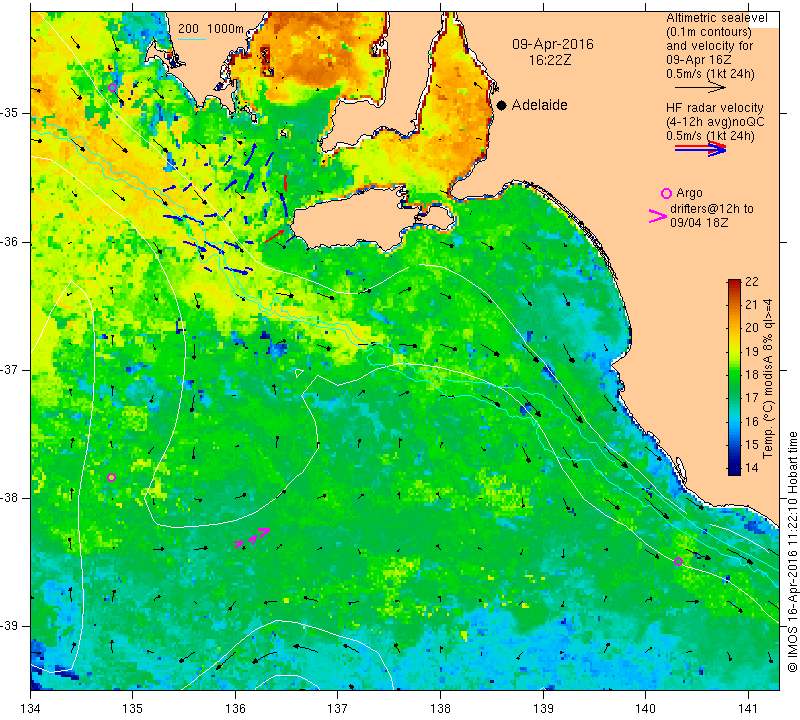Click the 134 longitude axis label
Screen dimensions: 800x720
31,708
